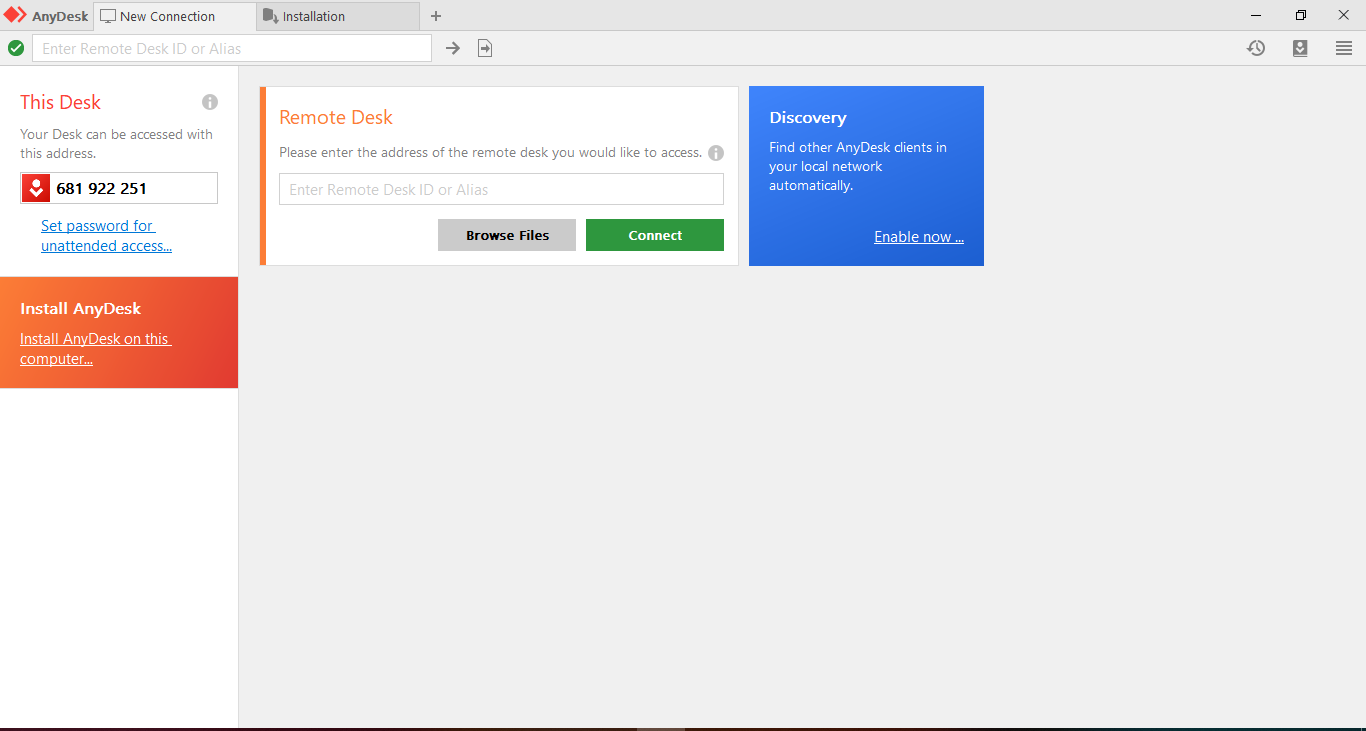Open a new tab with the plus button
Image resolution: width=1366 pixels, height=731 pixels.
[435, 16]
